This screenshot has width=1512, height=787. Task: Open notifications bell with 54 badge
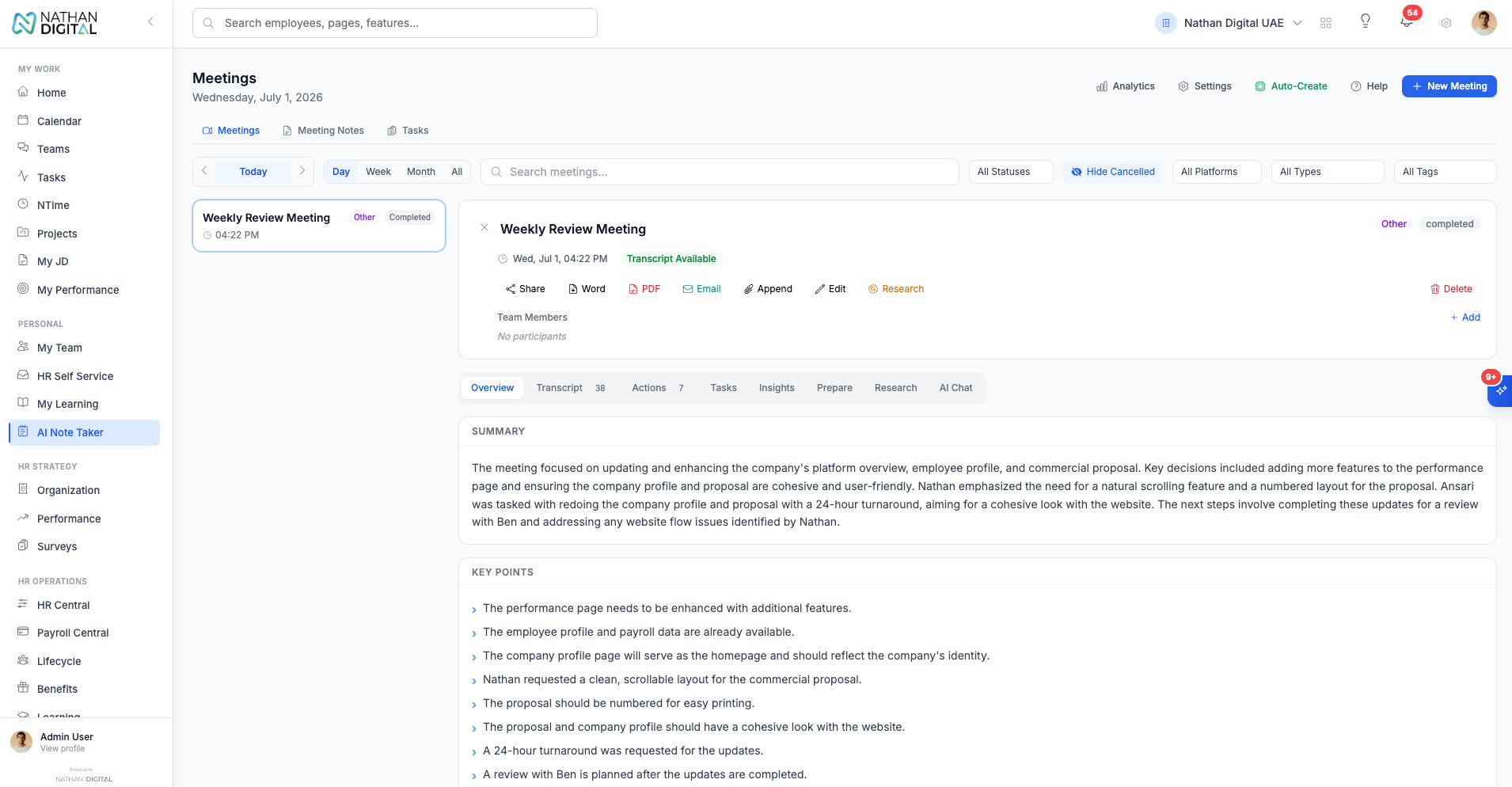(1407, 21)
